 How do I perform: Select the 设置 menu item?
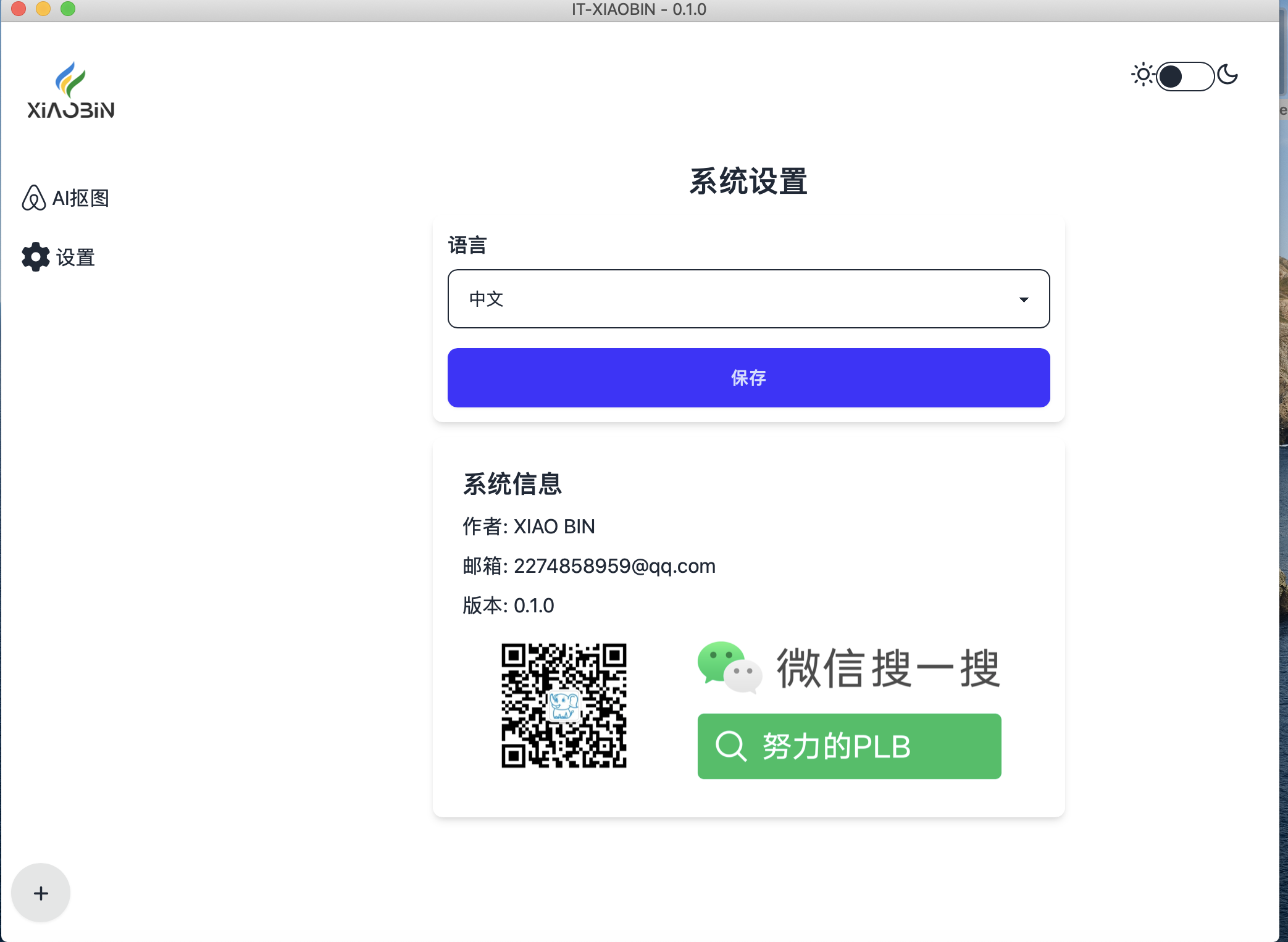point(75,257)
